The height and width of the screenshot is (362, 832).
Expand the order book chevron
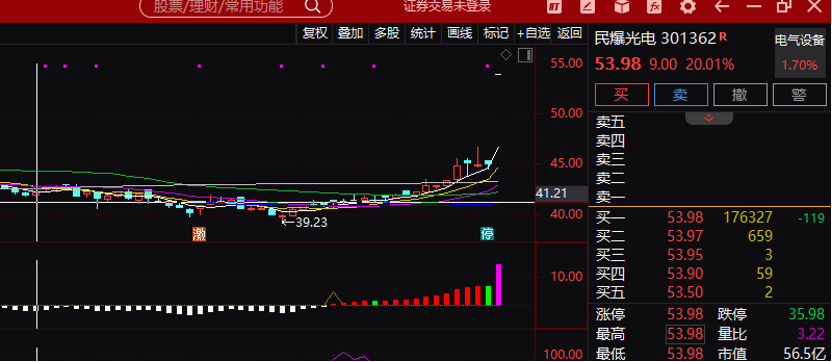coord(709,118)
